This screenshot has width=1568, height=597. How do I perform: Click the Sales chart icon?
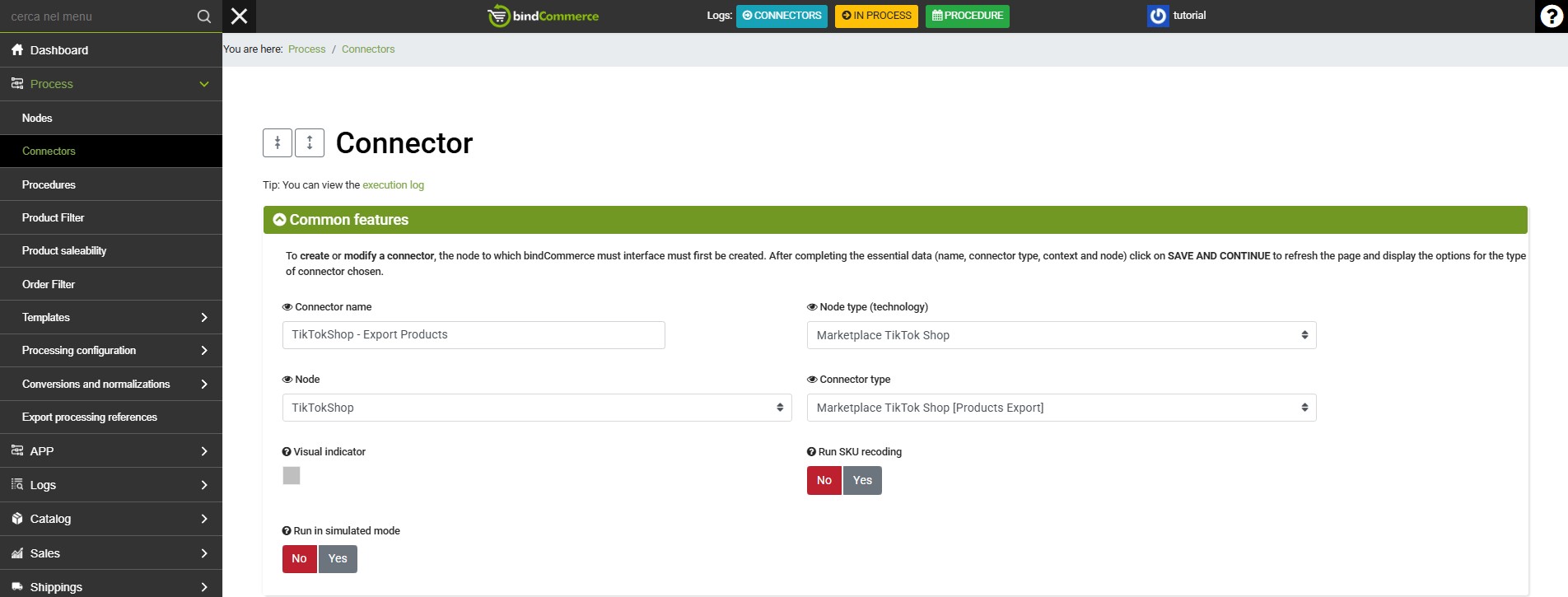pyautogui.click(x=17, y=553)
